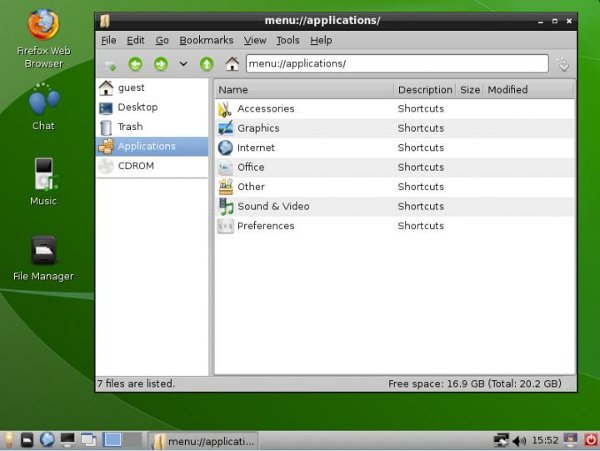The image size is (600, 451).
Task: Open the navigation history dropdown arrow
Action: pos(183,64)
